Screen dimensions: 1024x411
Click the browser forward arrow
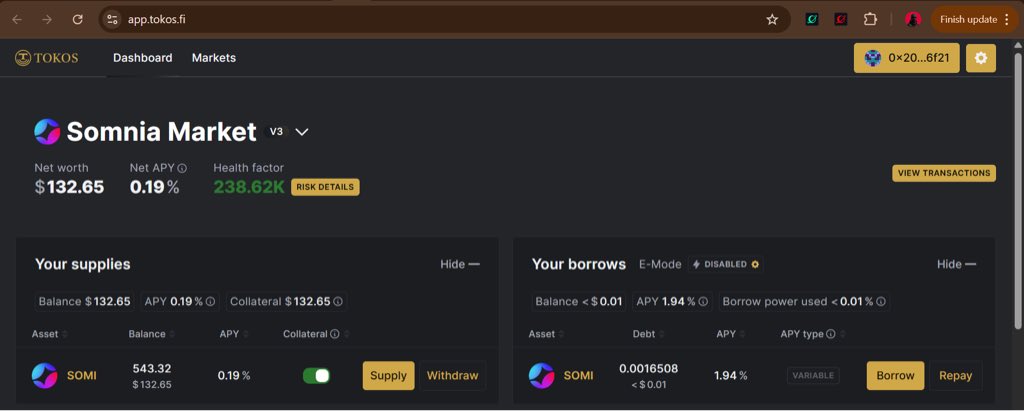(x=47, y=20)
